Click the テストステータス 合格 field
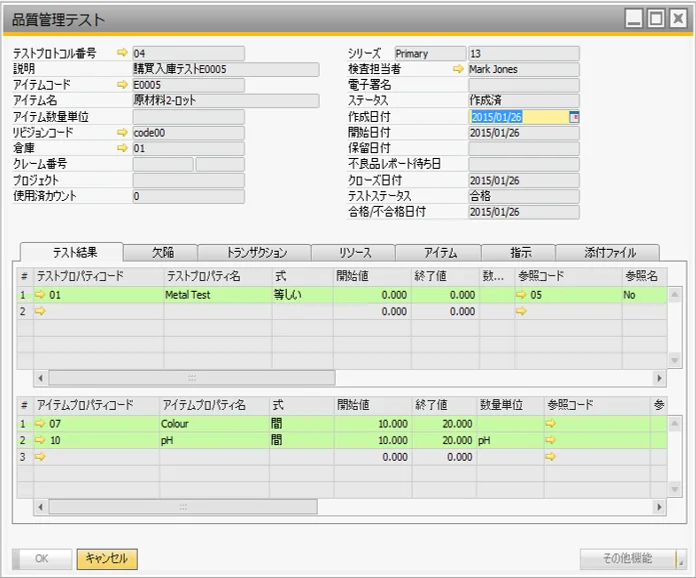The height and width of the screenshot is (578, 696). 524,196
